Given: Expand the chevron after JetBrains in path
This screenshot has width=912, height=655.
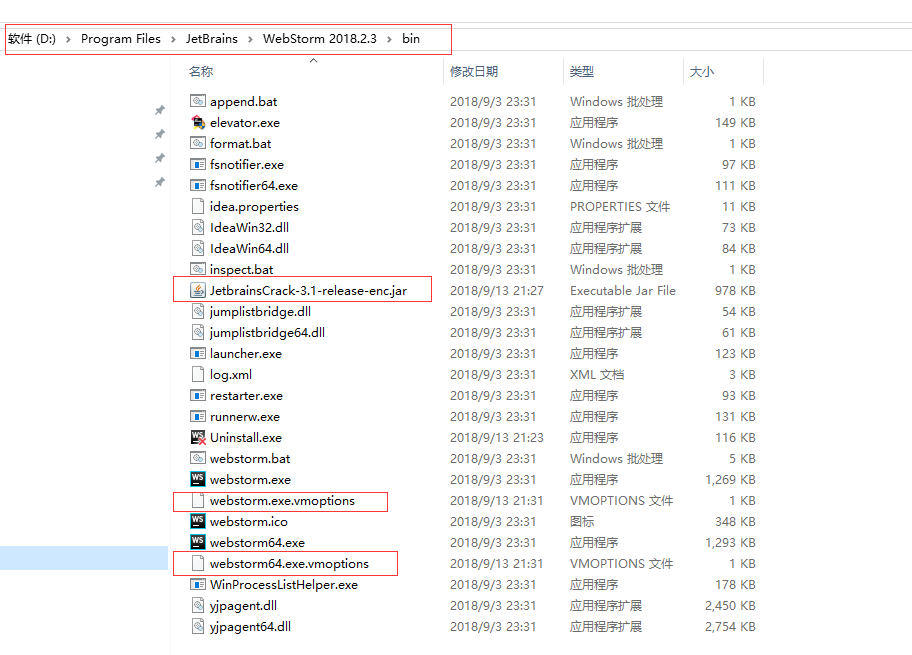Looking at the screenshot, I should tap(250, 39).
